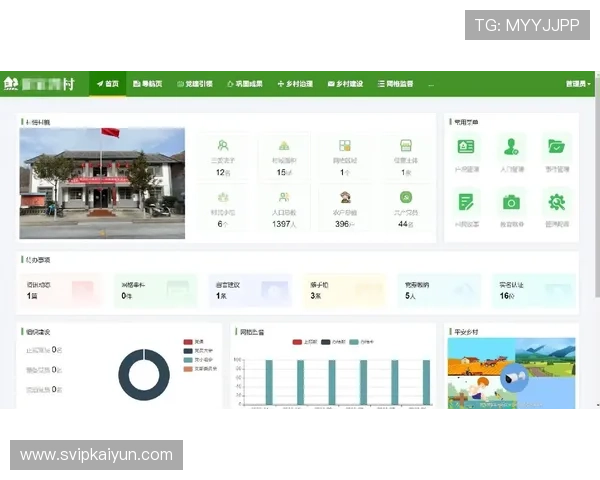Open the 导航页 navigation tab
The image size is (600, 480).
147,84
